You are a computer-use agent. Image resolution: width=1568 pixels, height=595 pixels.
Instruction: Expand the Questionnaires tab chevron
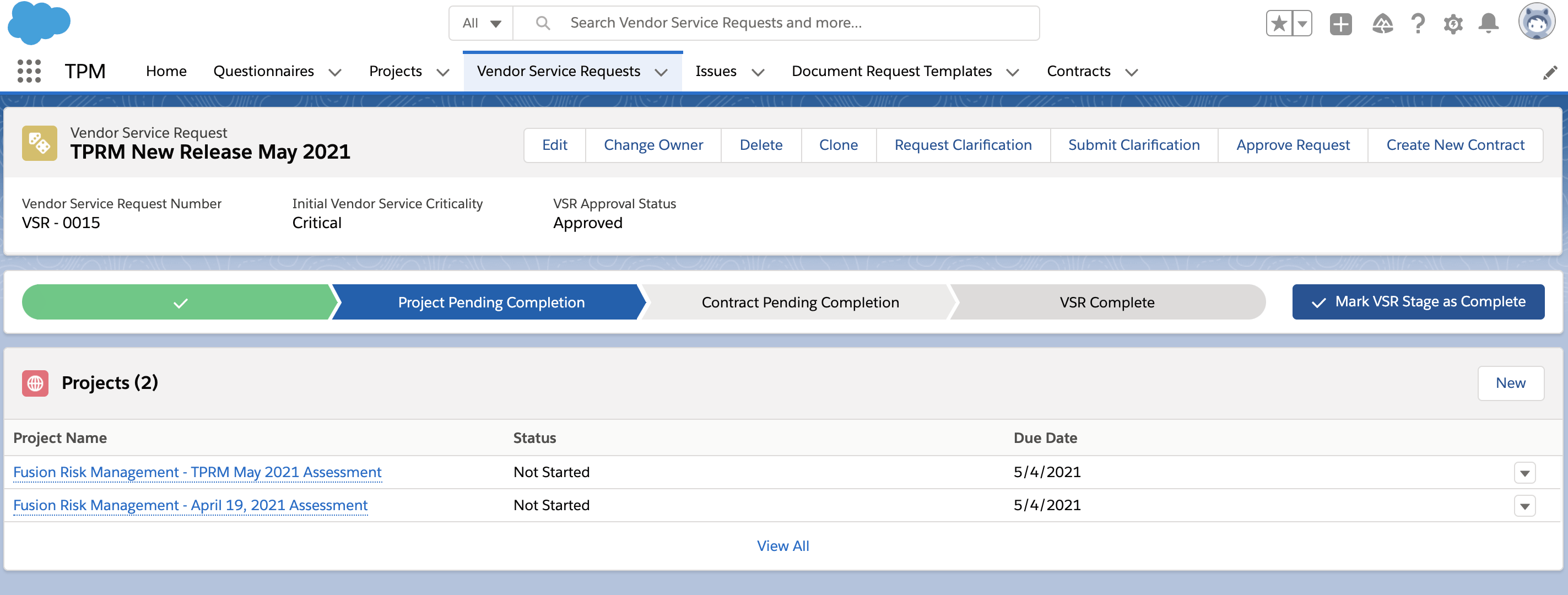coord(335,72)
